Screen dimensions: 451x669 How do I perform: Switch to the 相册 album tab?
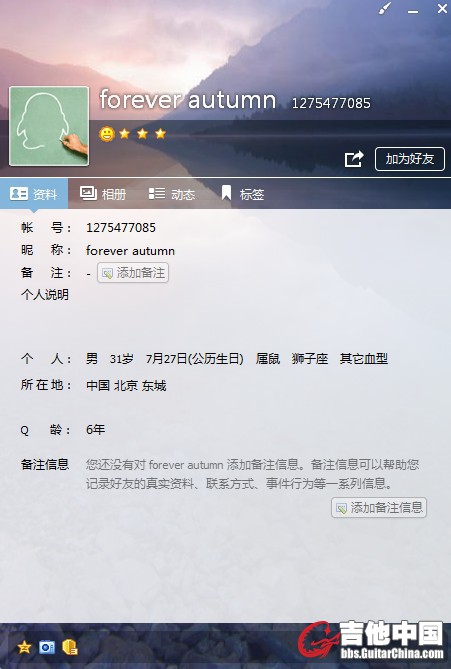[x=102, y=194]
